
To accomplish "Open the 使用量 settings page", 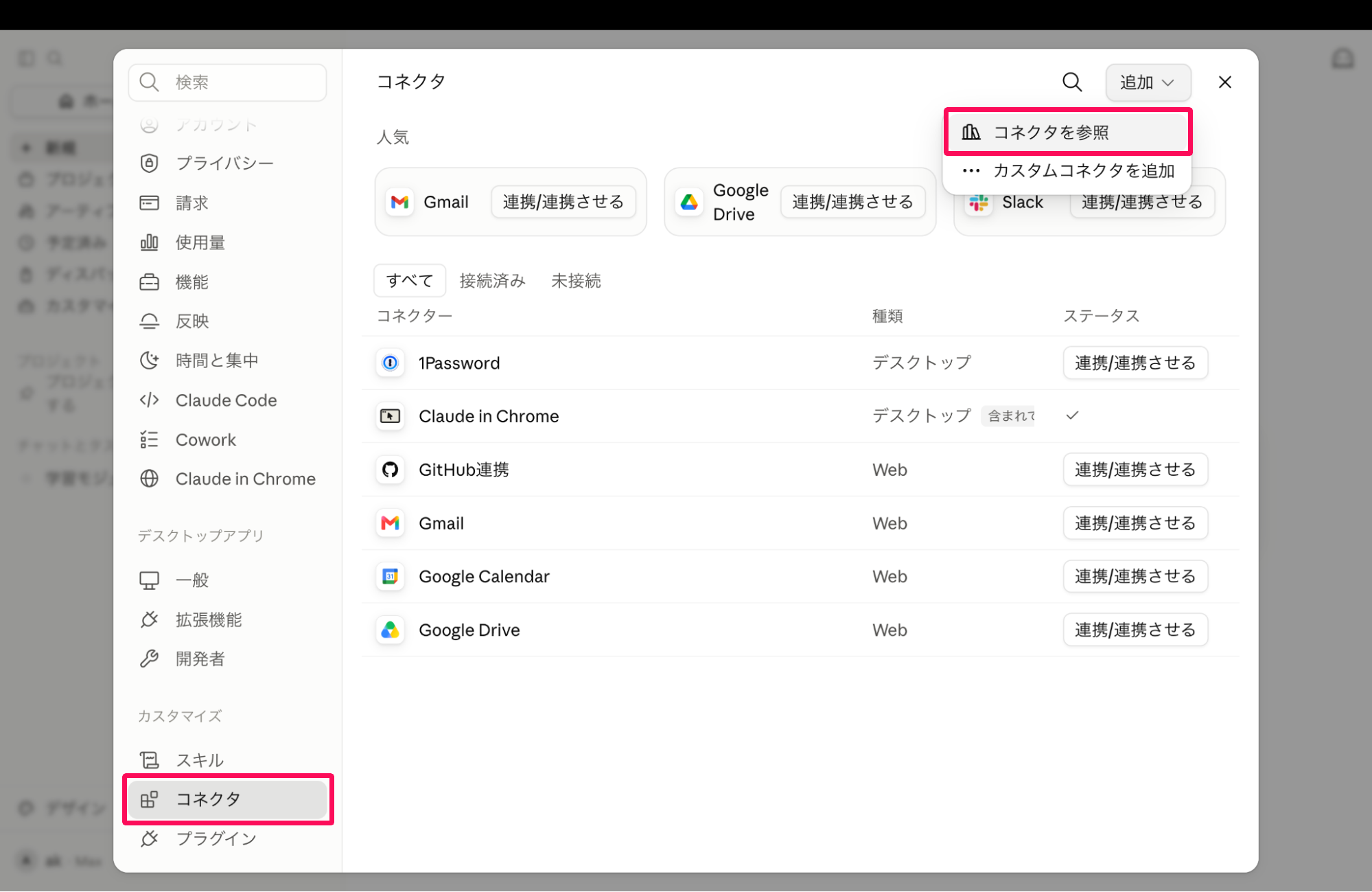I will 228,242.
